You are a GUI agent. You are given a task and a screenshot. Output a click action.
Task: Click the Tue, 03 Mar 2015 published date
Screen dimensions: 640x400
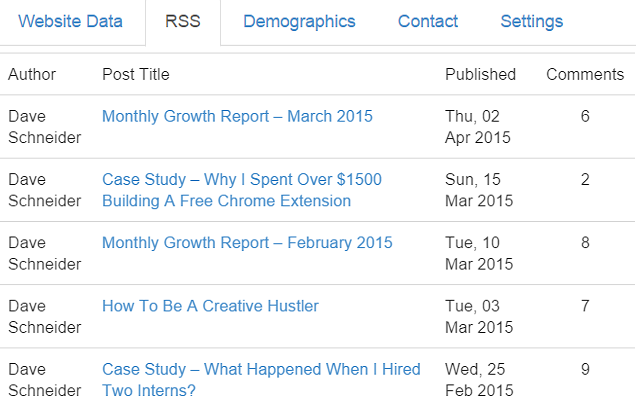pyautogui.click(x=478, y=316)
